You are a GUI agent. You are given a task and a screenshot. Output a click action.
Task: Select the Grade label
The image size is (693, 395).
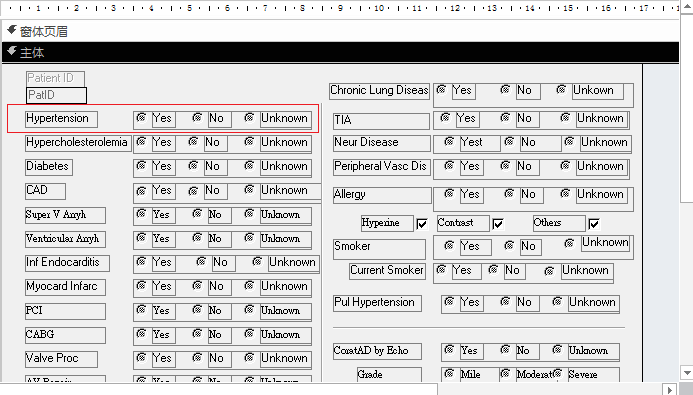tap(389, 375)
